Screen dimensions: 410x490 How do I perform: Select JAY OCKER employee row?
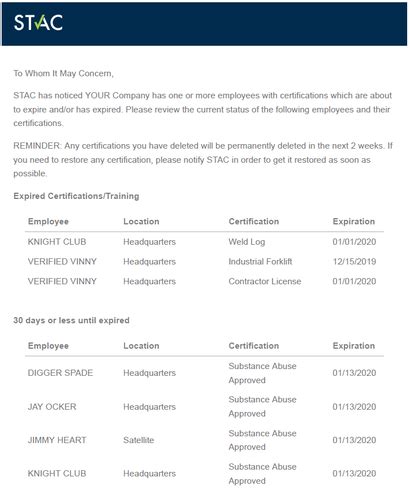(204, 407)
